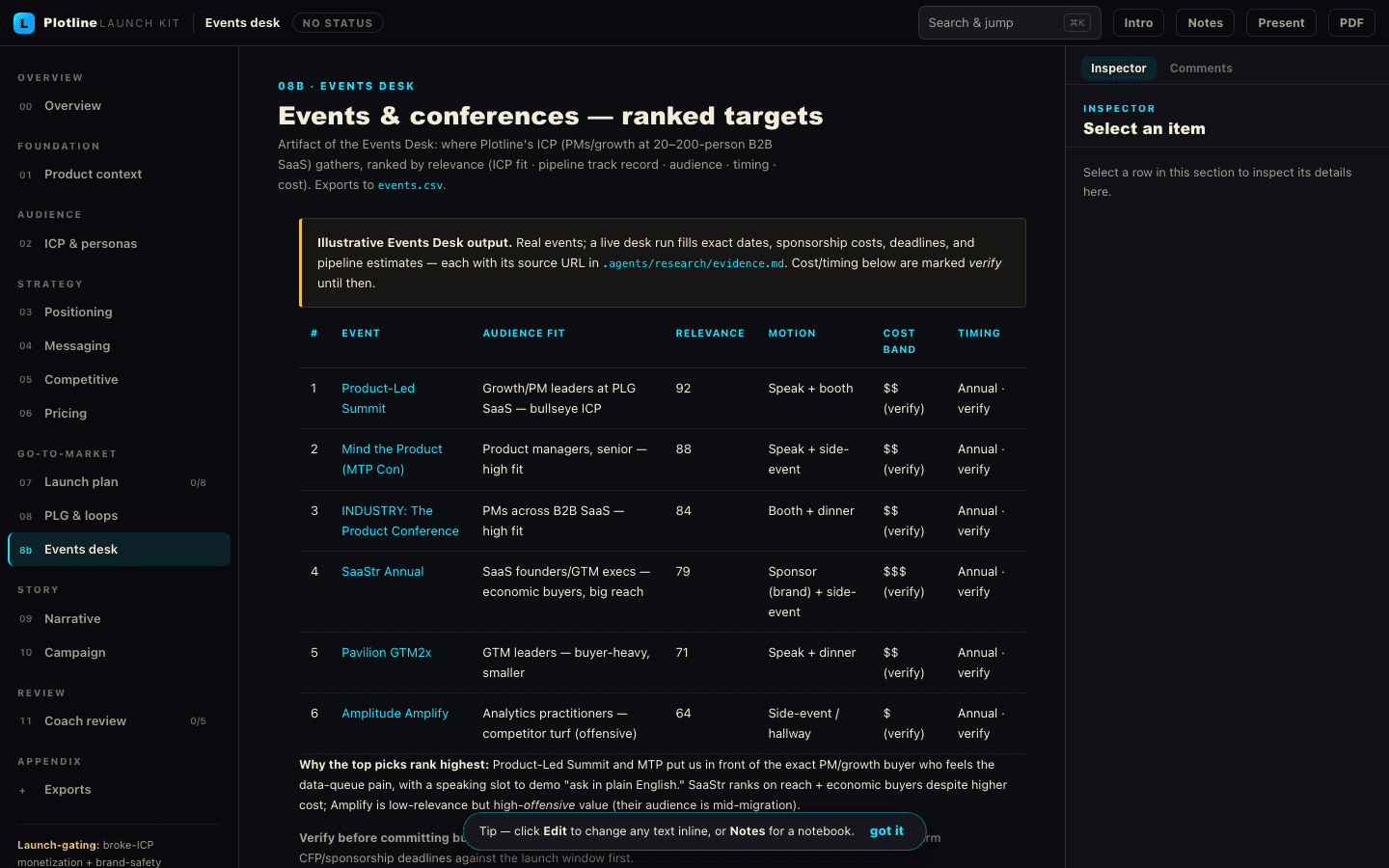Image resolution: width=1389 pixels, height=868 pixels.
Task: Click the ⌘K shortcut badge in search
Action: point(1076,23)
